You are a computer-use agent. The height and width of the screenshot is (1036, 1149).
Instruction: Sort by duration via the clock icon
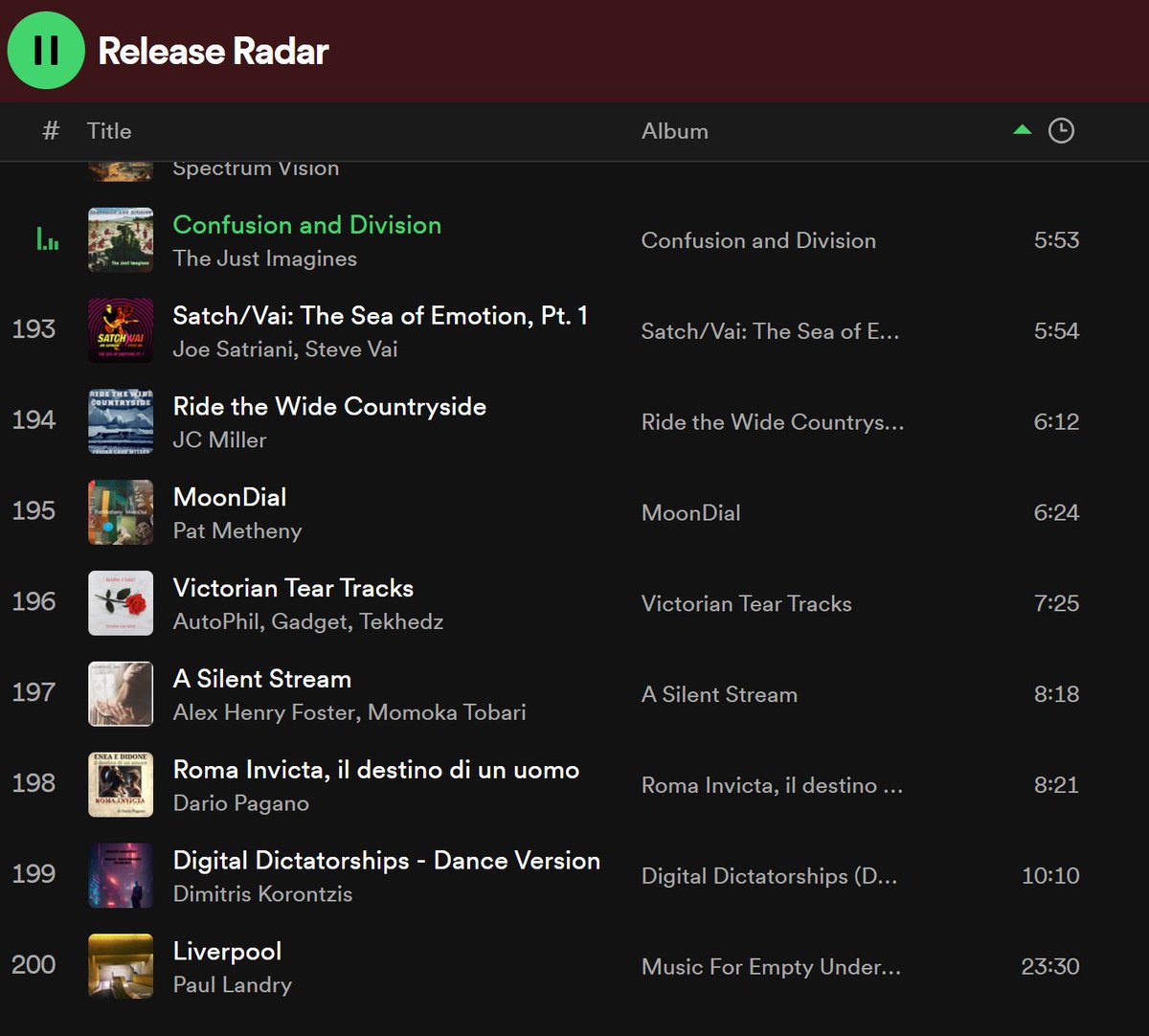(x=1061, y=130)
